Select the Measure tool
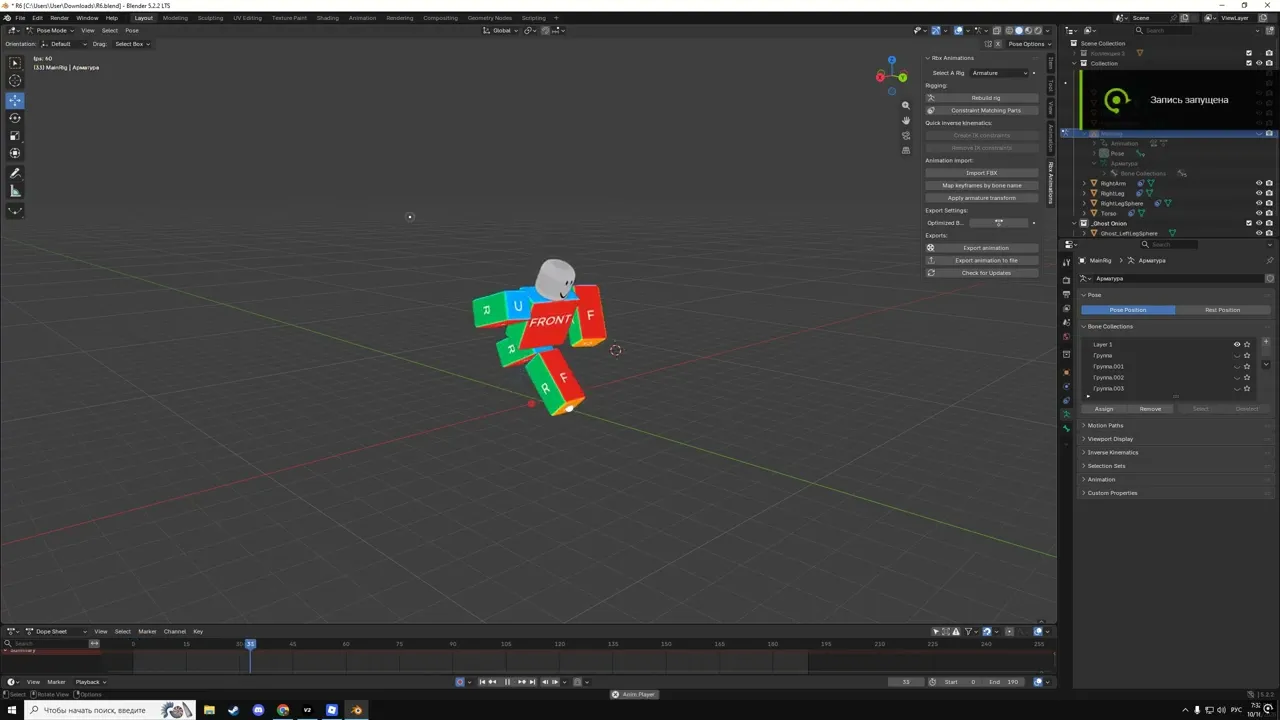Viewport: 1280px width, 720px height. pyautogui.click(x=15, y=191)
